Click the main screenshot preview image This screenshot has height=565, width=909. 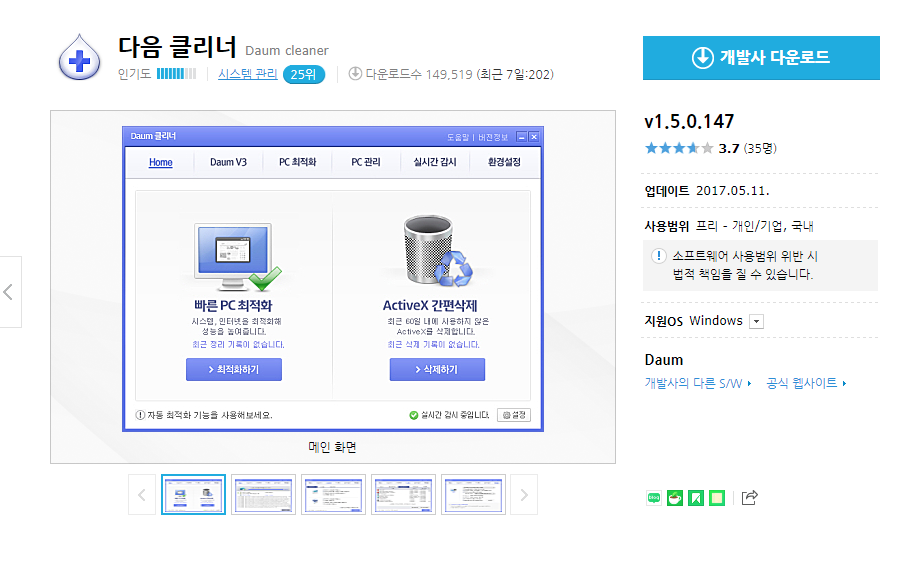coord(333,279)
